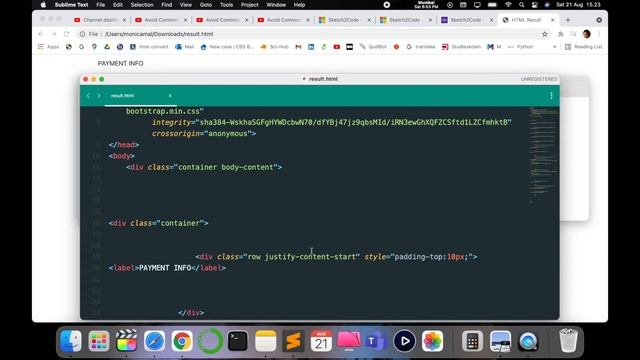Switch to Channel dashboard Chrome tab
640x360 pixels.
tap(99, 20)
